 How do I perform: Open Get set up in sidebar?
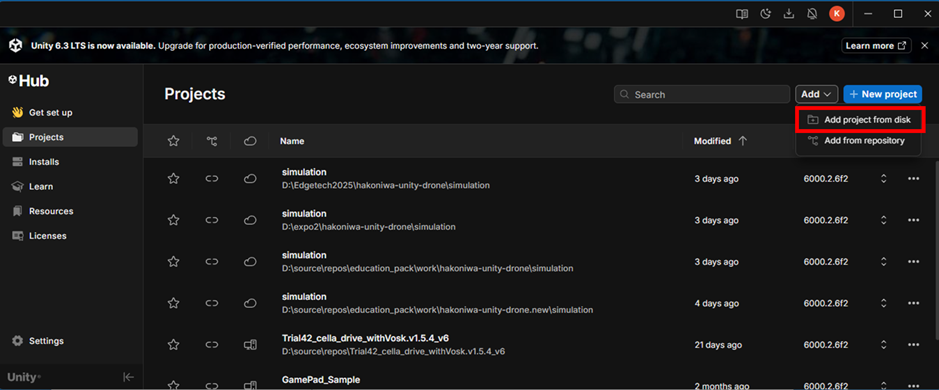70,113
